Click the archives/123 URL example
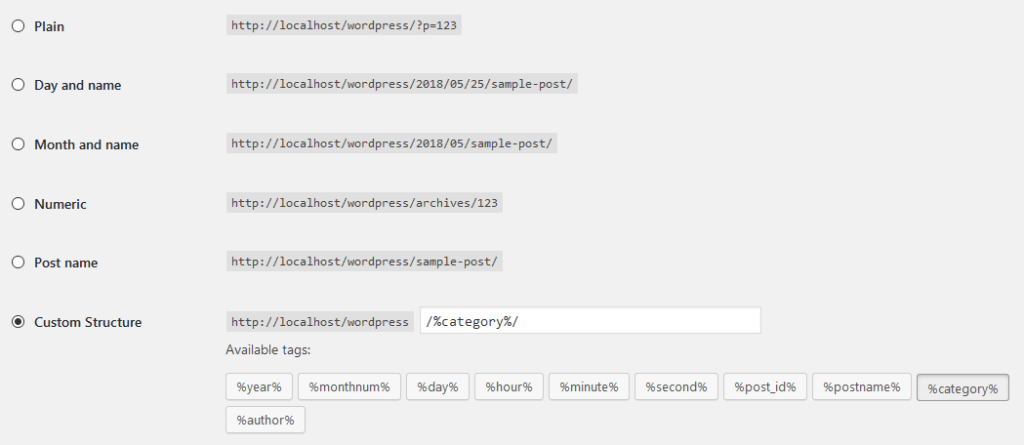1024x445 pixels. click(x=364, y=203)
